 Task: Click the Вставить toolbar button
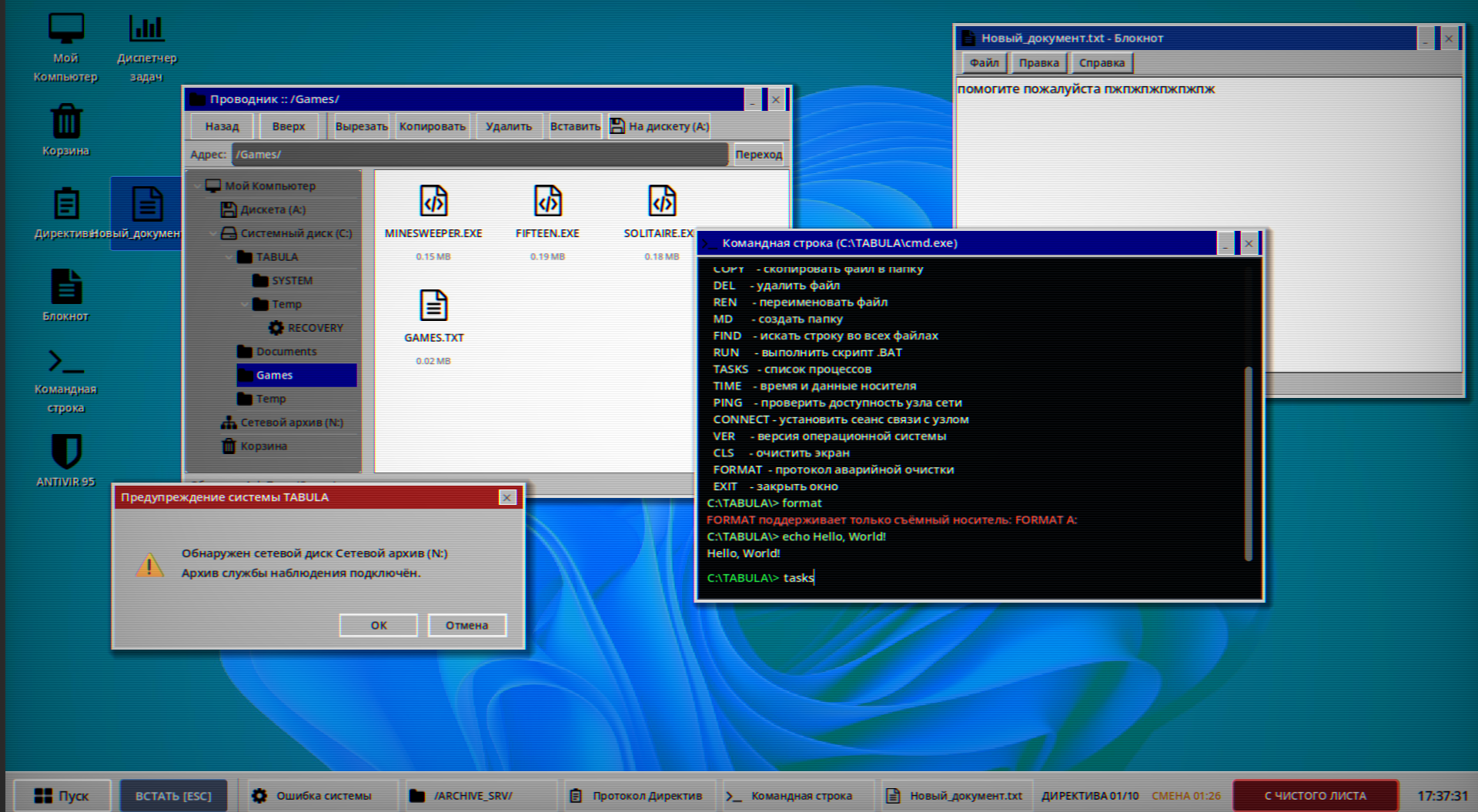(575, 126)
